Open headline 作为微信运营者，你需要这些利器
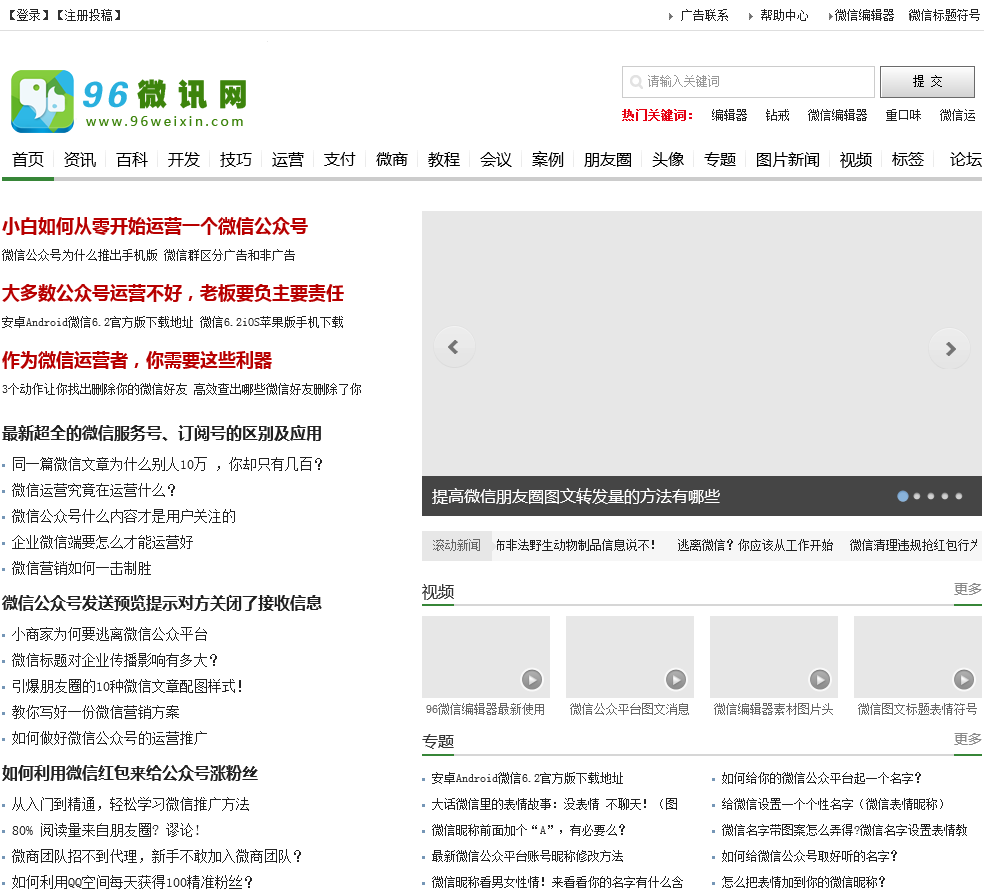 click(x=137, y=360)
